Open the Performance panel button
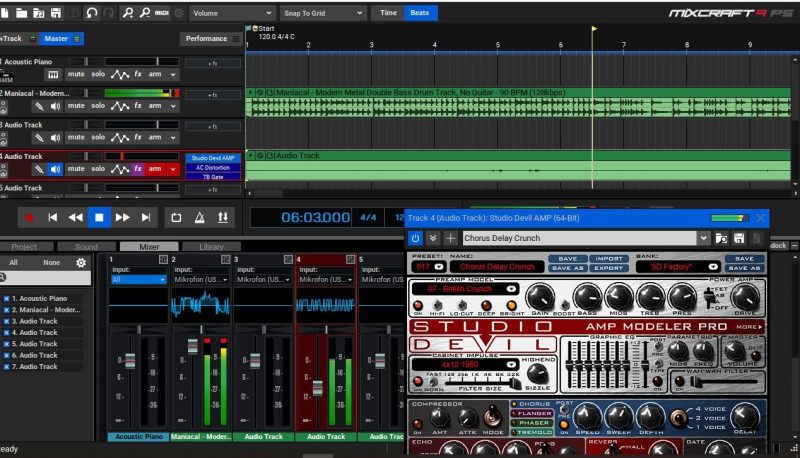The width and height of the screenshot is (800, 458). 210,39
